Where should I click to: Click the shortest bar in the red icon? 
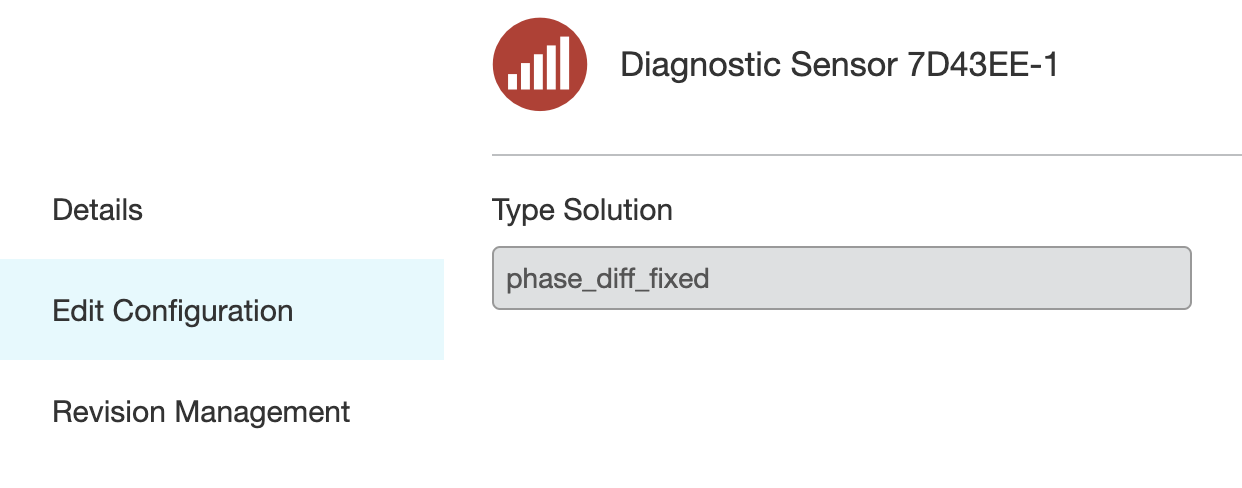point(514,82)
